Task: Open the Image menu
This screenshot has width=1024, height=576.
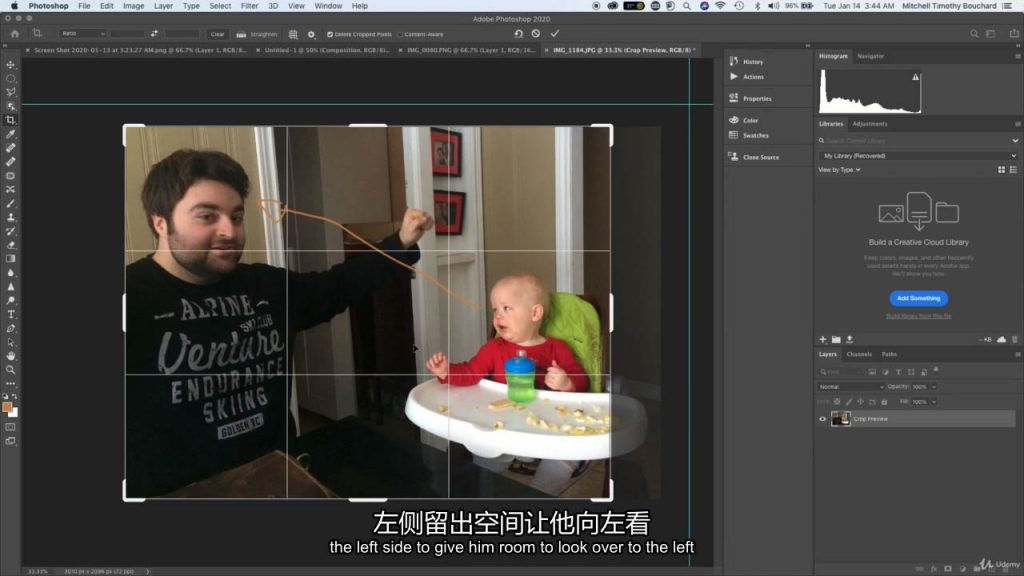Action: [x=133, y=6]
